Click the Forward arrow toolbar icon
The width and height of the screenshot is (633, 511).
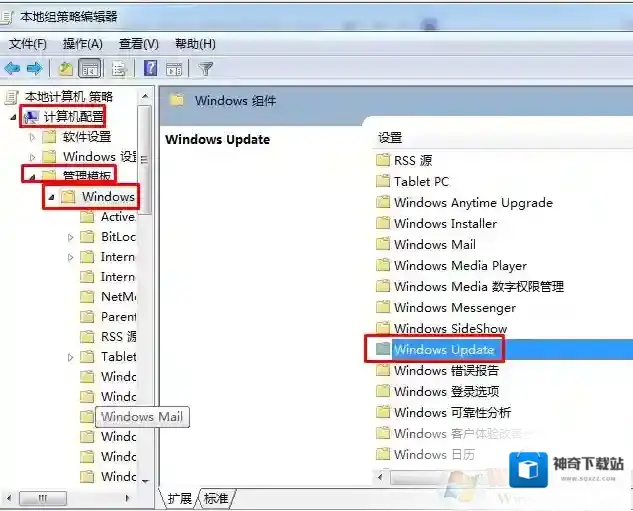coord(34,69)
